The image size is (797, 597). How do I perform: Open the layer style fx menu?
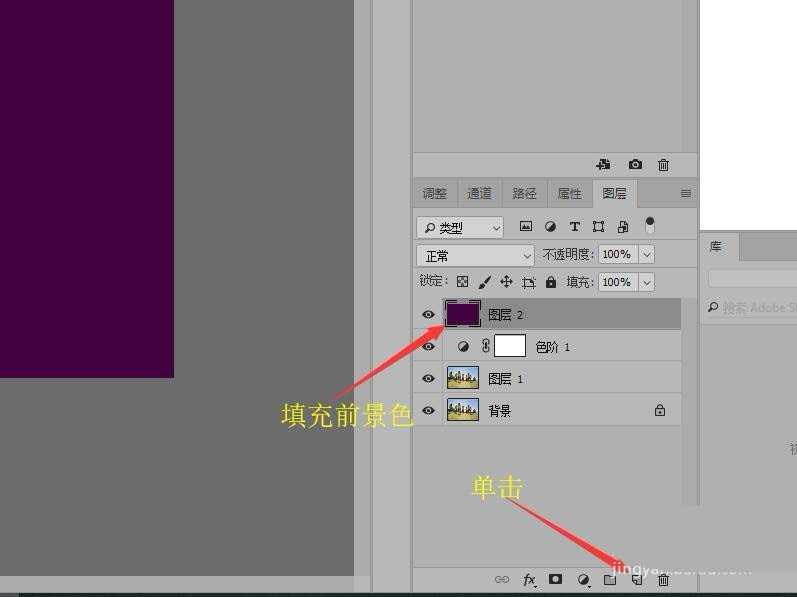[529, 580]
